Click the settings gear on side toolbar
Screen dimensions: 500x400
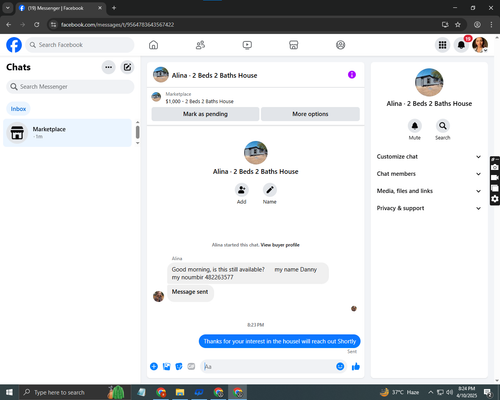[495, 199]
